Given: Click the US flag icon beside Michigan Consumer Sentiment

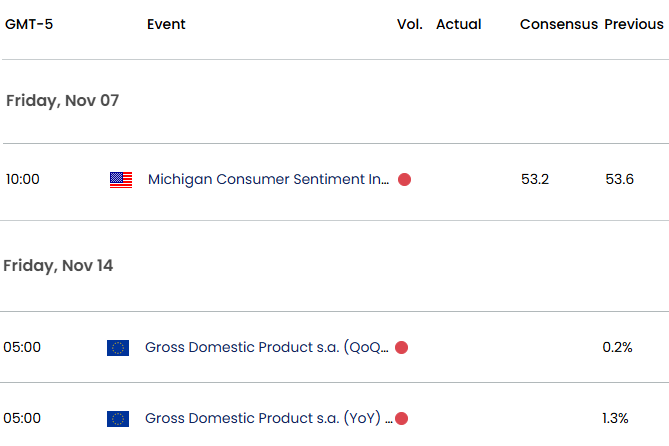Looking at the screenshot, I should (121, 180).
